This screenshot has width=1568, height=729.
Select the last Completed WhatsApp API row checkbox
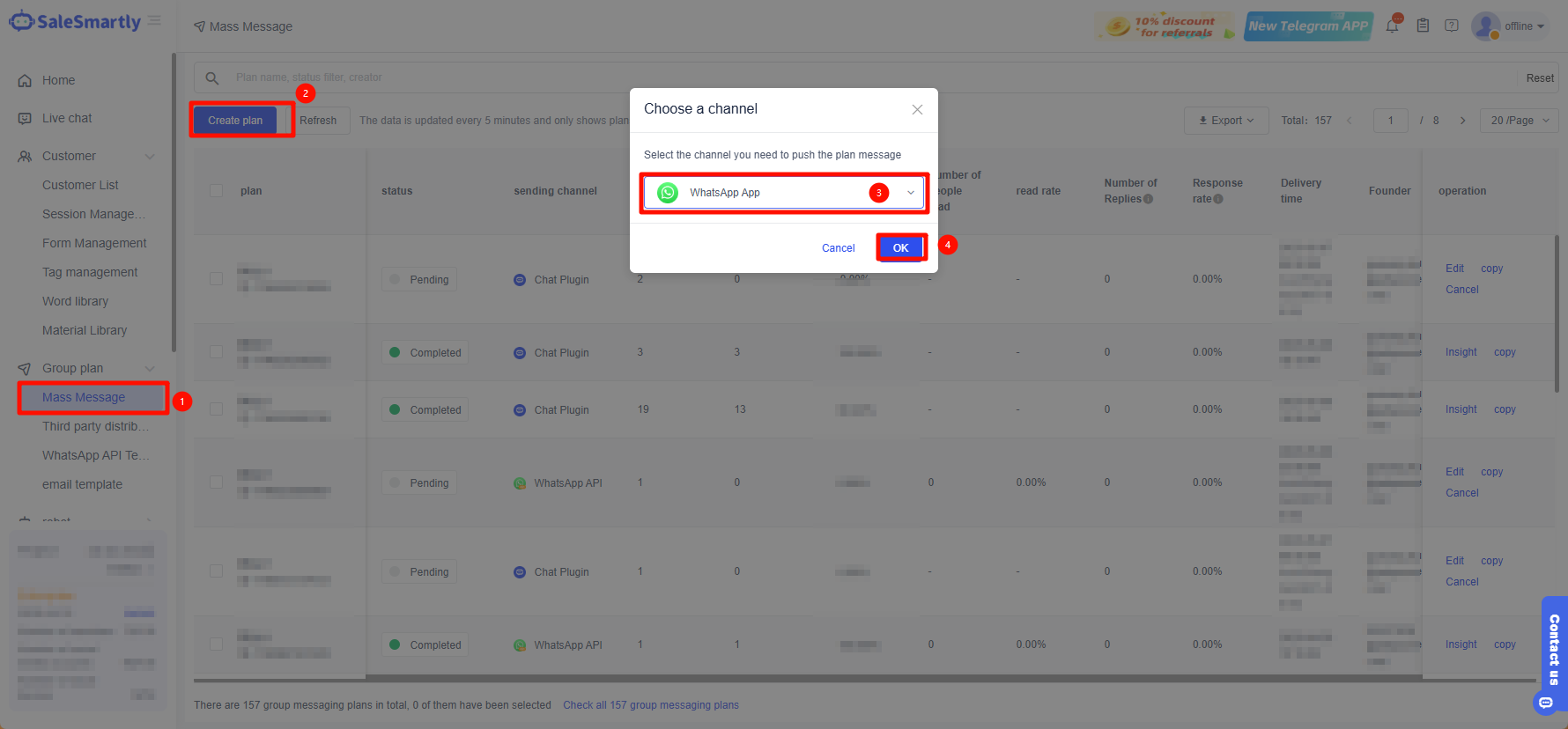217,644
